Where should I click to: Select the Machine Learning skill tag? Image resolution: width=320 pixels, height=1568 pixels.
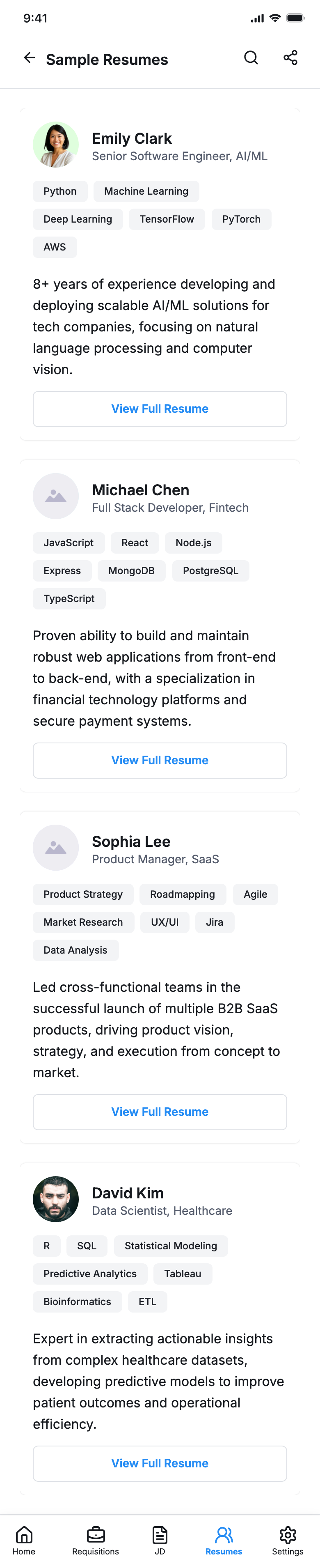[x=146, y=191]
